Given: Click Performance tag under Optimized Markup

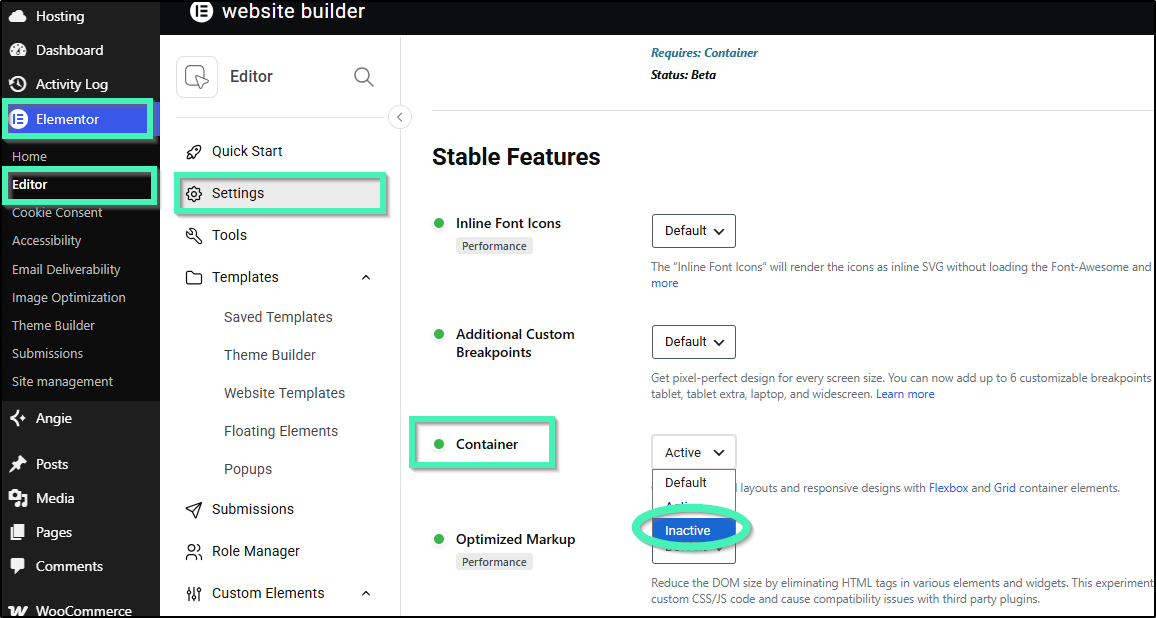Looking at the screenshot, I should (x=494, y=562).
